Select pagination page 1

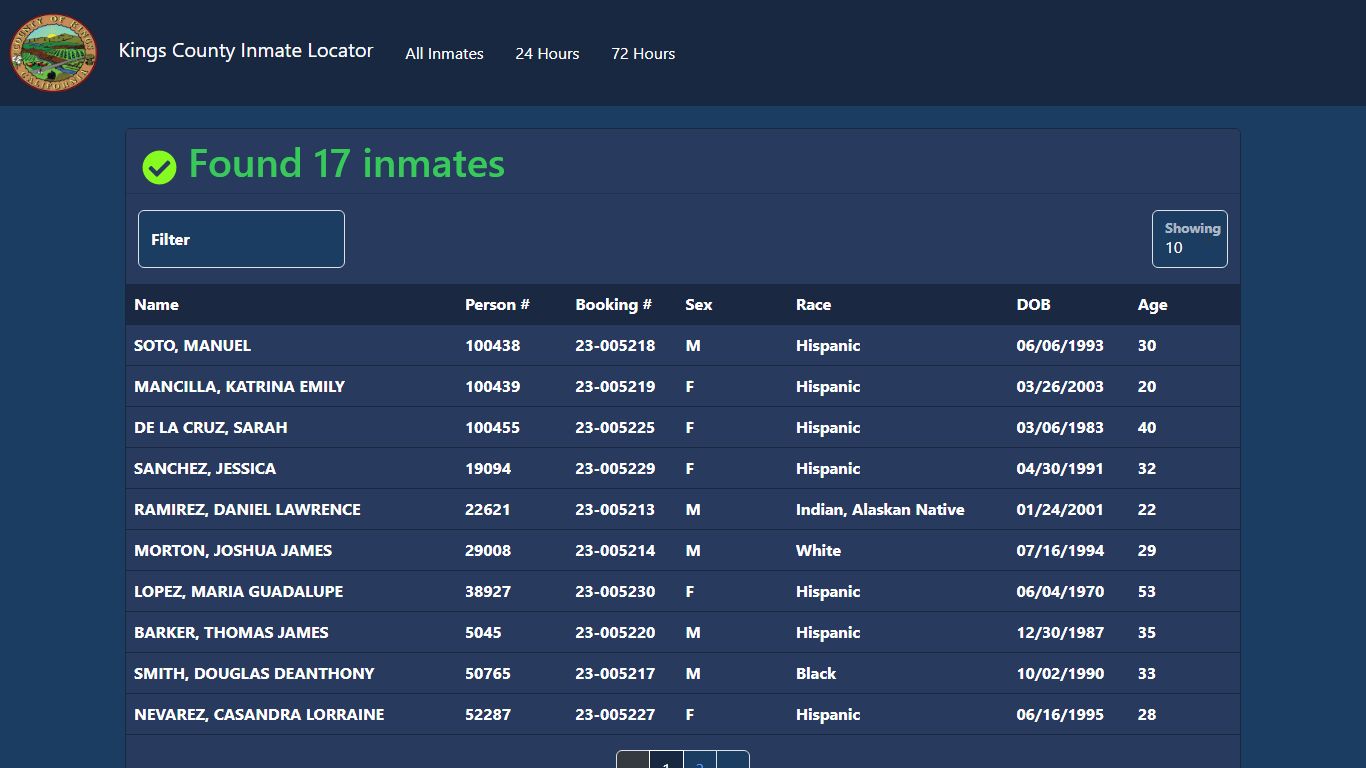click(666, 762)
